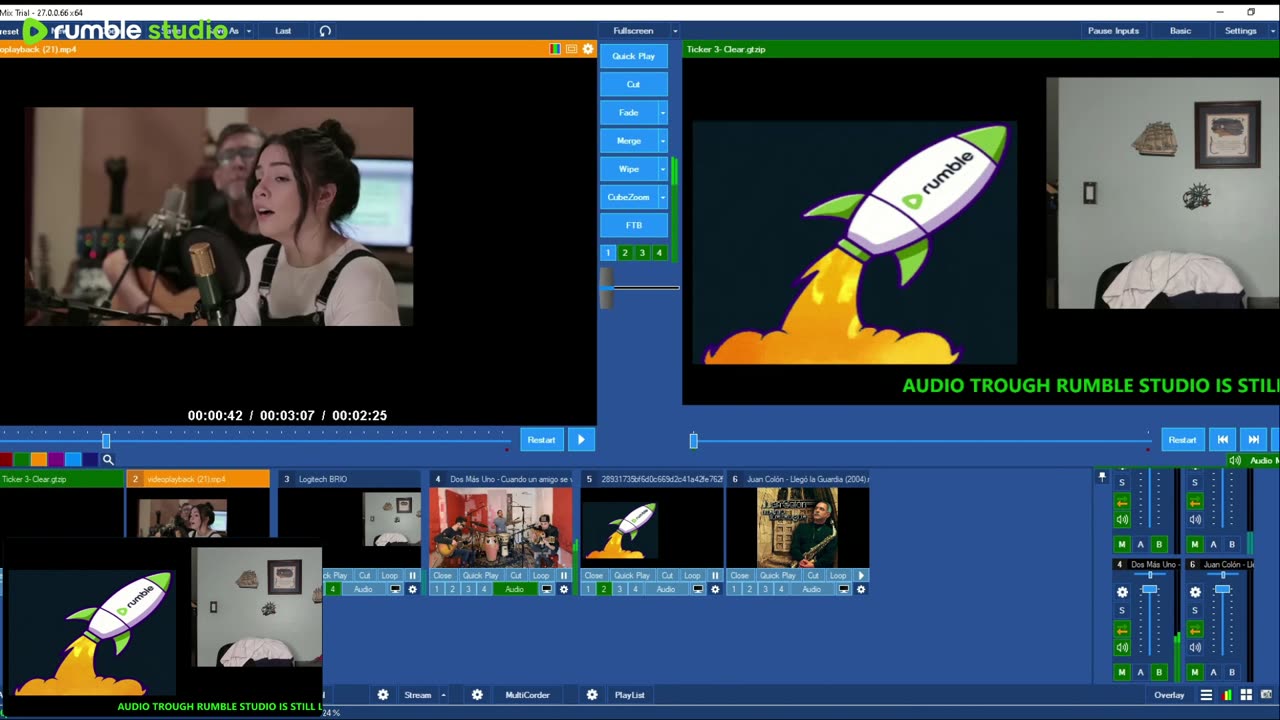
Task: Toggle overlay channel 1 under FTB
Action: (608, 253)
